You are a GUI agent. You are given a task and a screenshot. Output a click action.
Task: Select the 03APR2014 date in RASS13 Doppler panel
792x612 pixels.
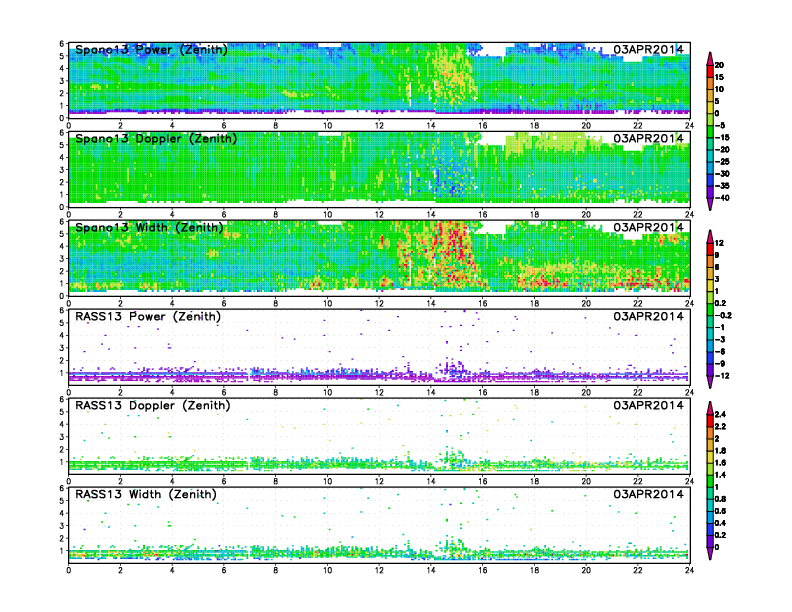click(648, 405)
